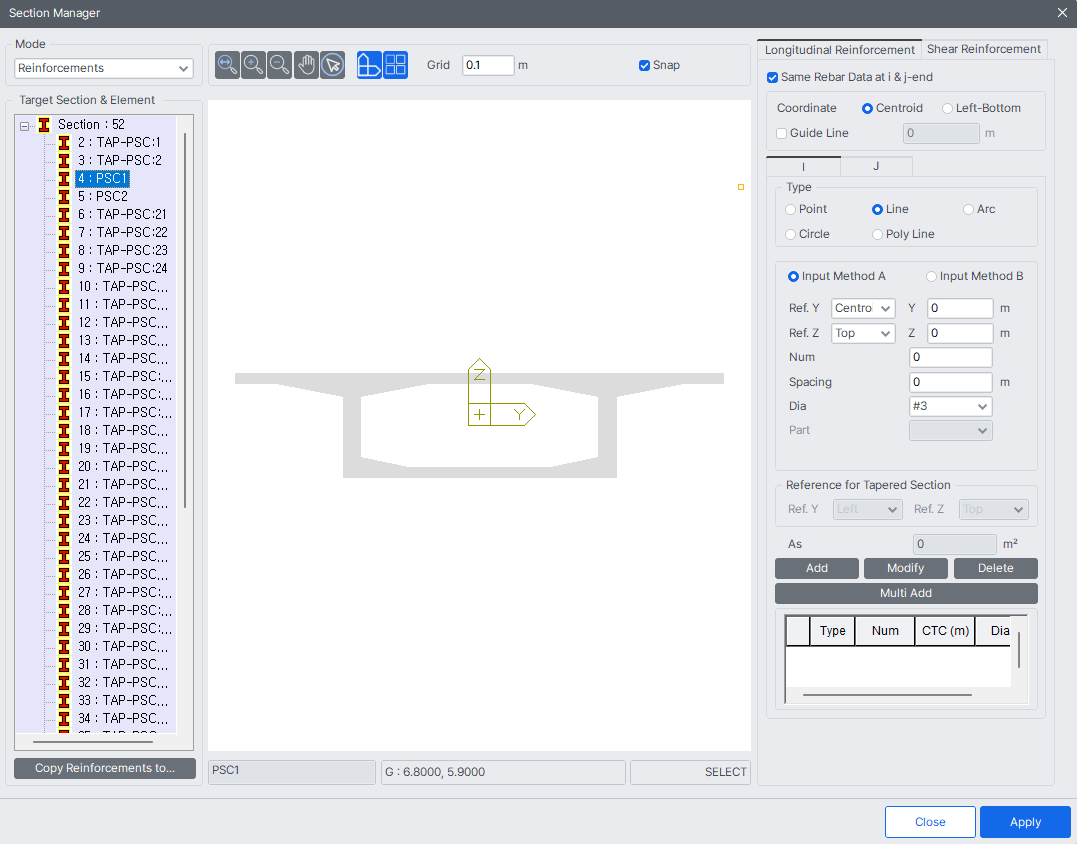This screenshot has height=844, width=1077.
Task: Choose the Poly Line rebar type
Action: tap(877, 234)
